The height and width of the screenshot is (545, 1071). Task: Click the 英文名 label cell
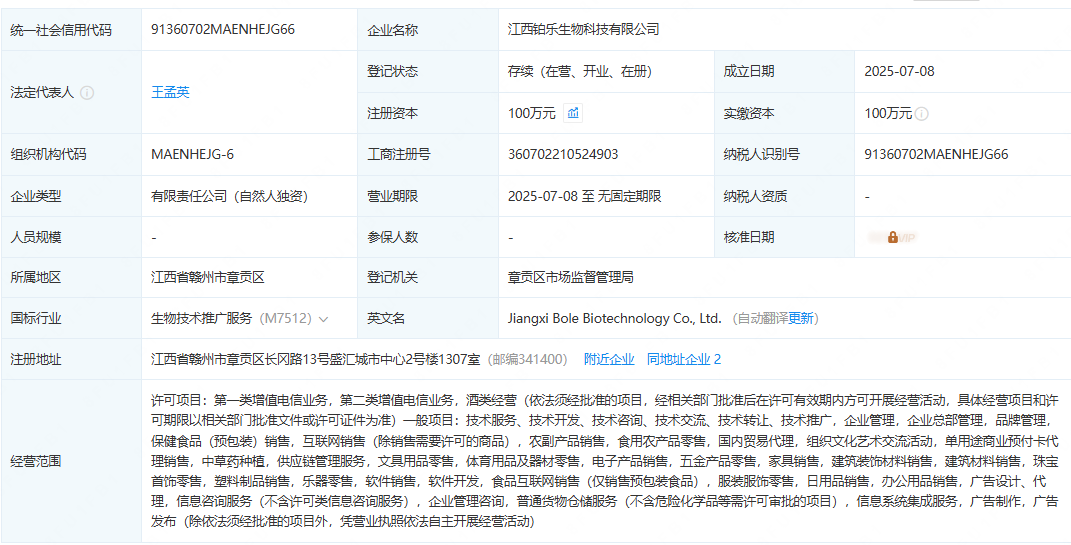[x=428, y=318]
